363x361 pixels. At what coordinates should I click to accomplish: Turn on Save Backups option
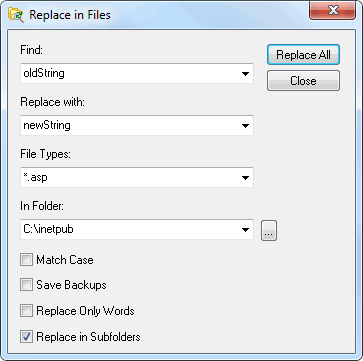point(26,285)
